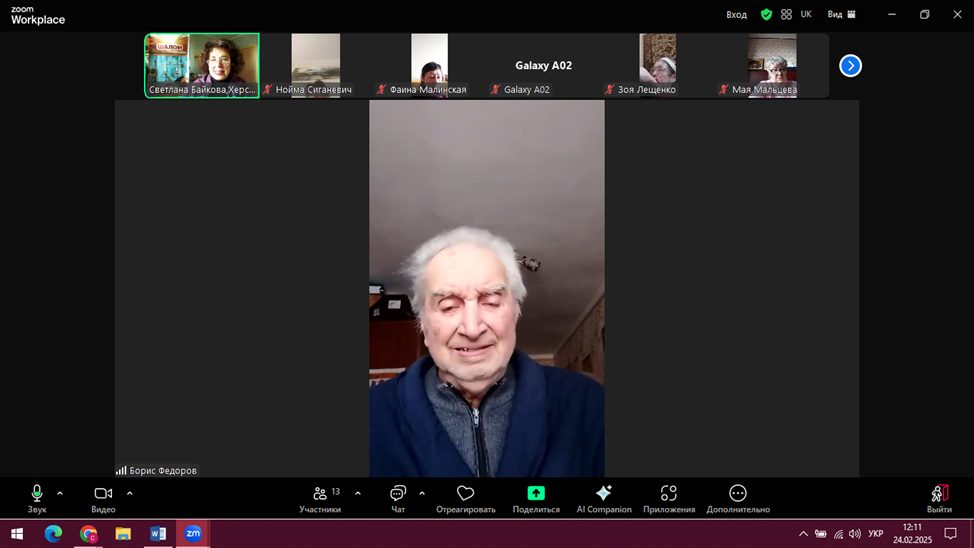This screenshot has height=548, width=974.
Task: Open the Участники participants panel
Action: pyautogui.click(x=320, y=498)
